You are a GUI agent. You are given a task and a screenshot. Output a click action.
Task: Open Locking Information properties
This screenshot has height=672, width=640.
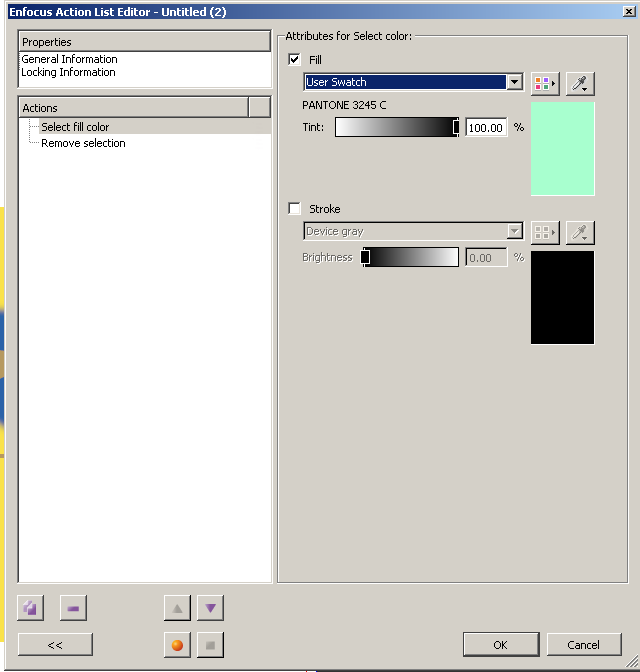point(69,72)
